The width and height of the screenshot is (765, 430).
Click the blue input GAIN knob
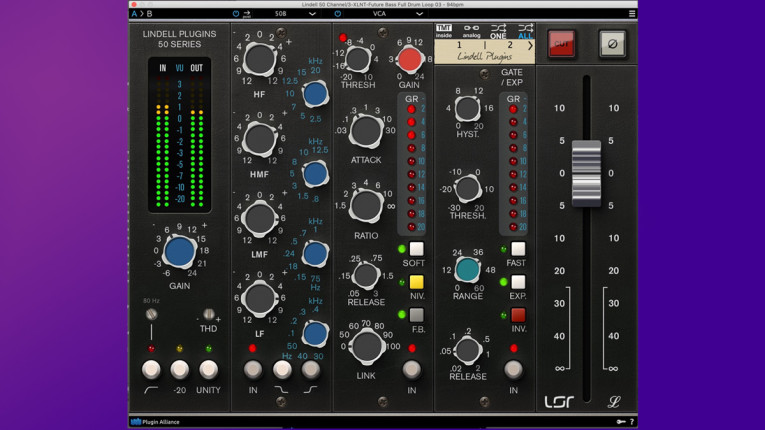(x=180, y=252)
